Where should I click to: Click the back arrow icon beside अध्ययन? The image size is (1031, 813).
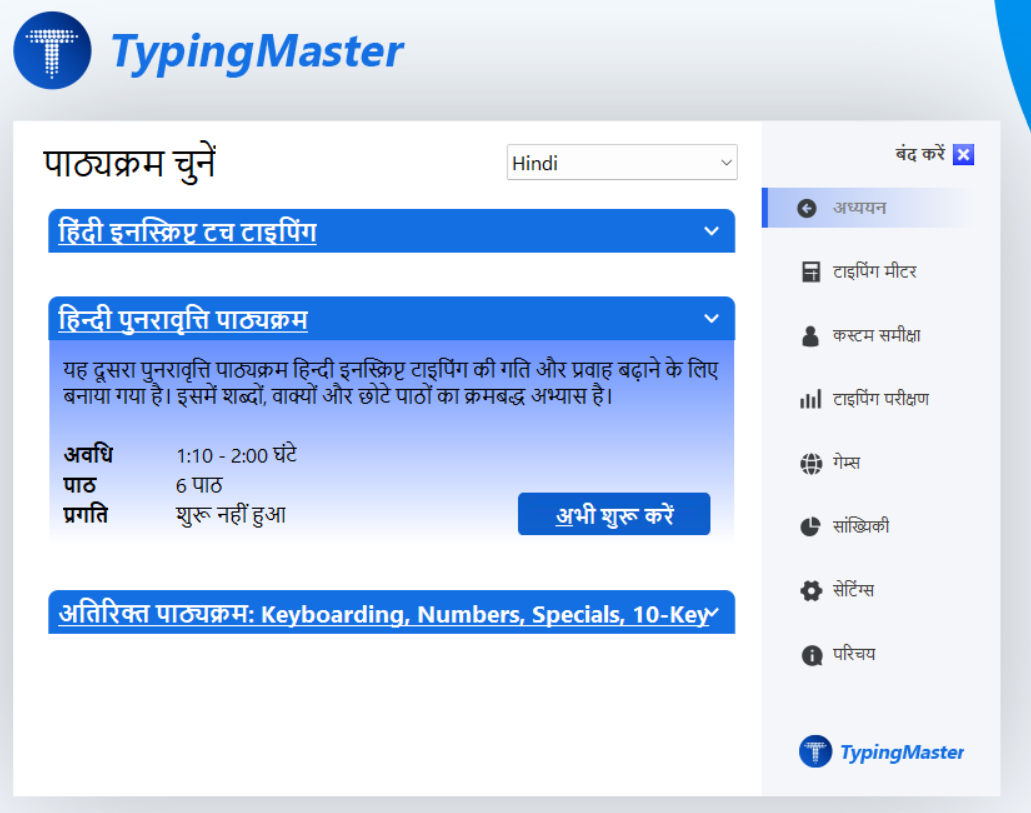tap(807, 209)
